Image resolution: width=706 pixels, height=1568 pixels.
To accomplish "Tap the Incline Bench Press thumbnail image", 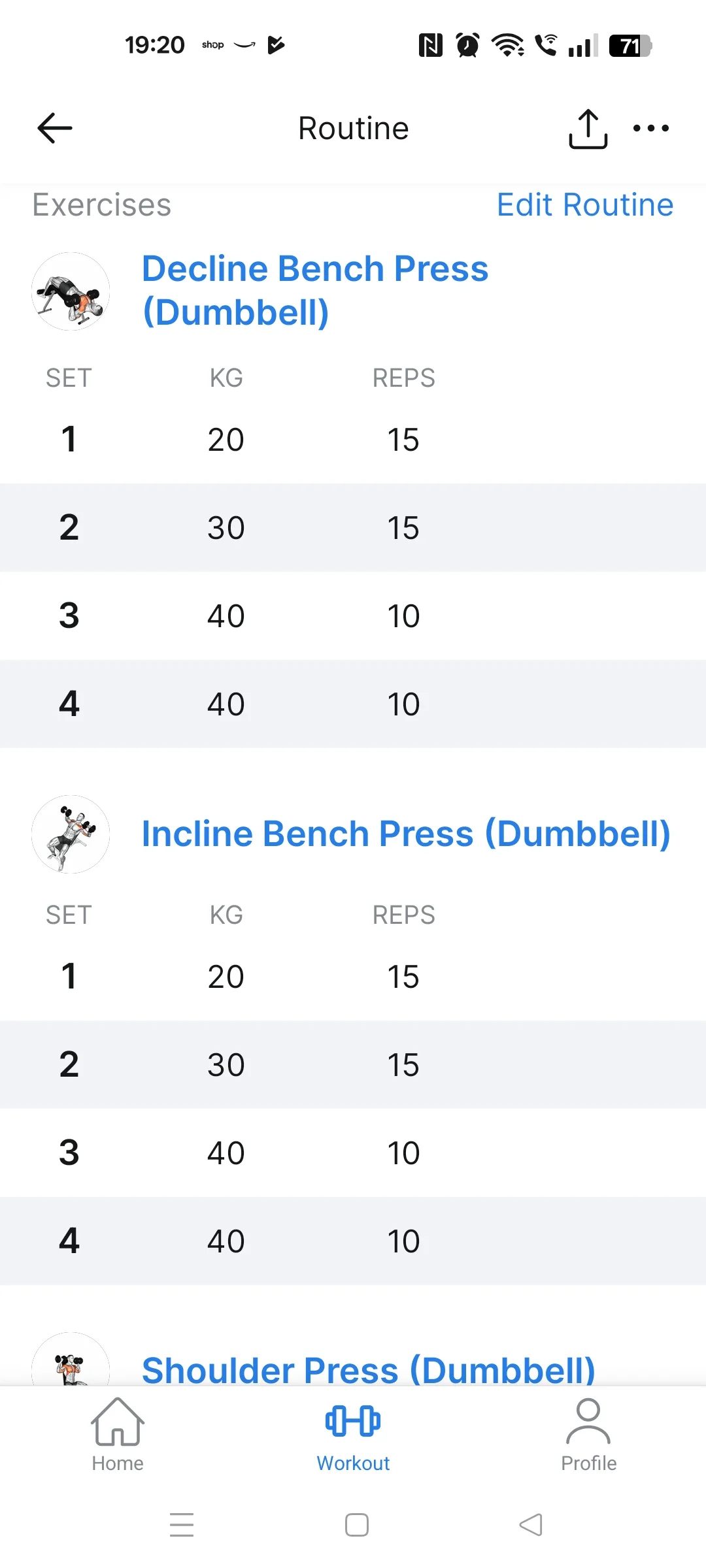I will pos(71,834).
